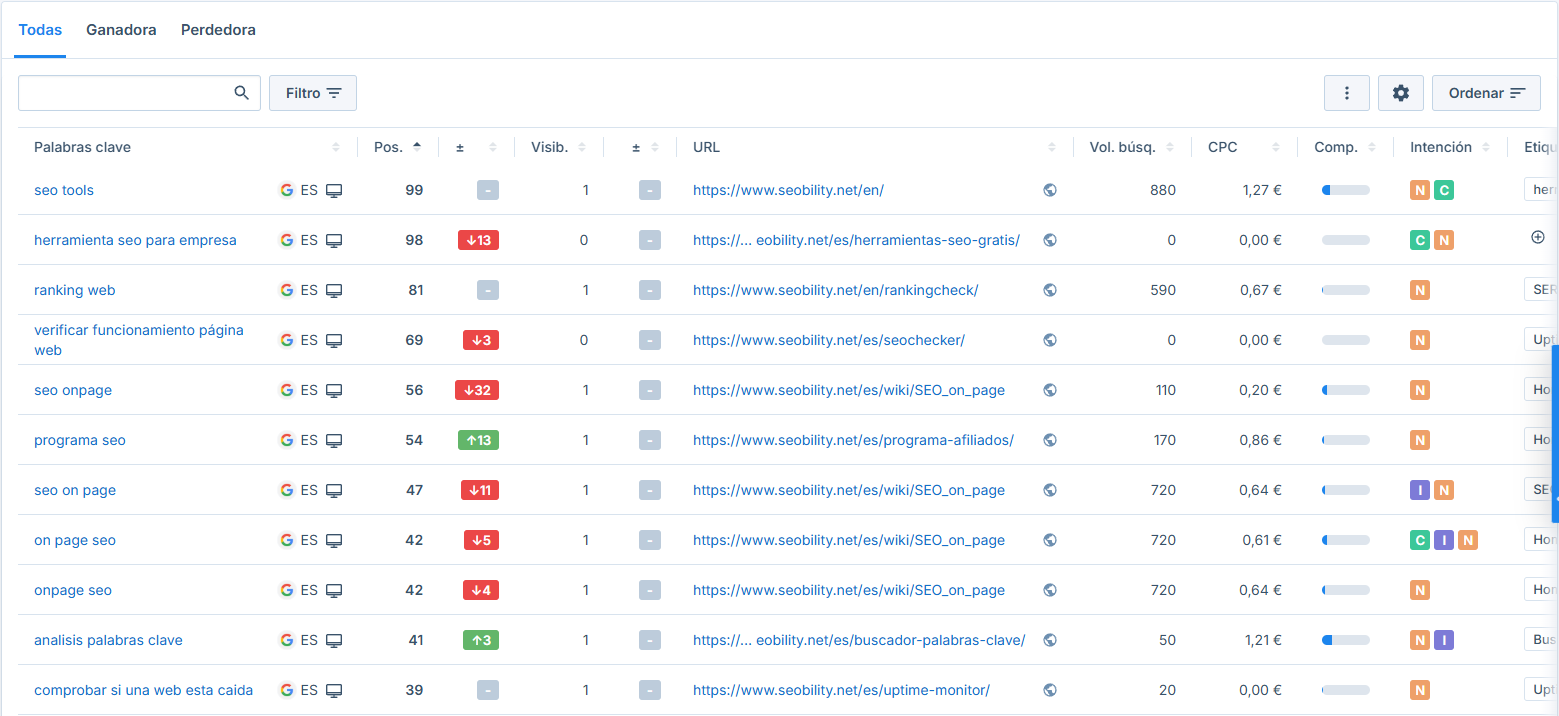Click the 880 search volume value
The image size is (1559, 716).
1162,190
